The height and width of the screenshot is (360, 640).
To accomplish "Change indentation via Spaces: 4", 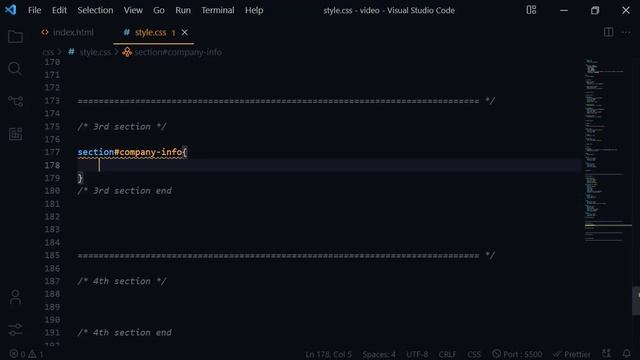I will 379,354.
